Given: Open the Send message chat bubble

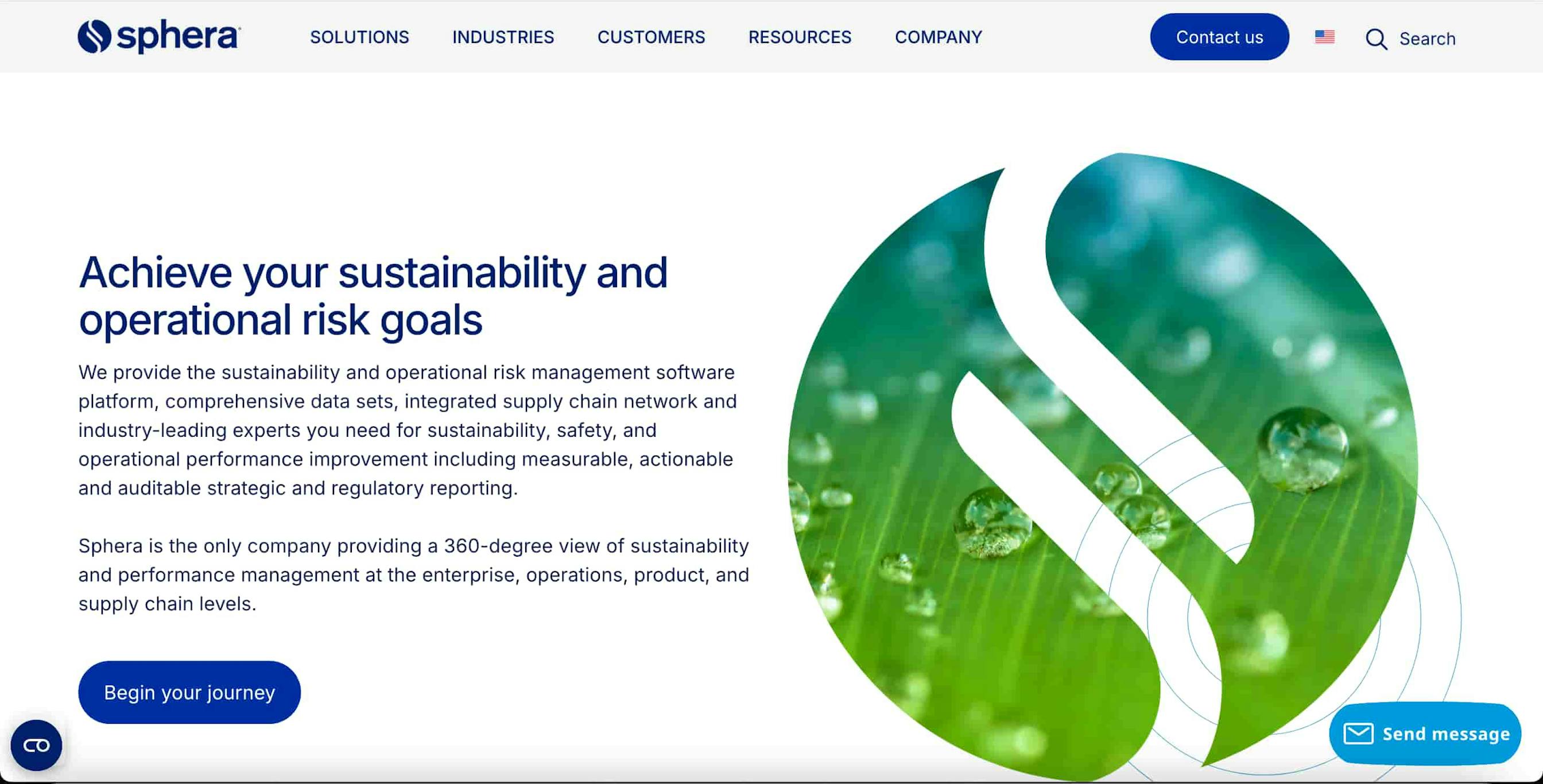Looking at the screenshot, I should tap(1425, 732).
